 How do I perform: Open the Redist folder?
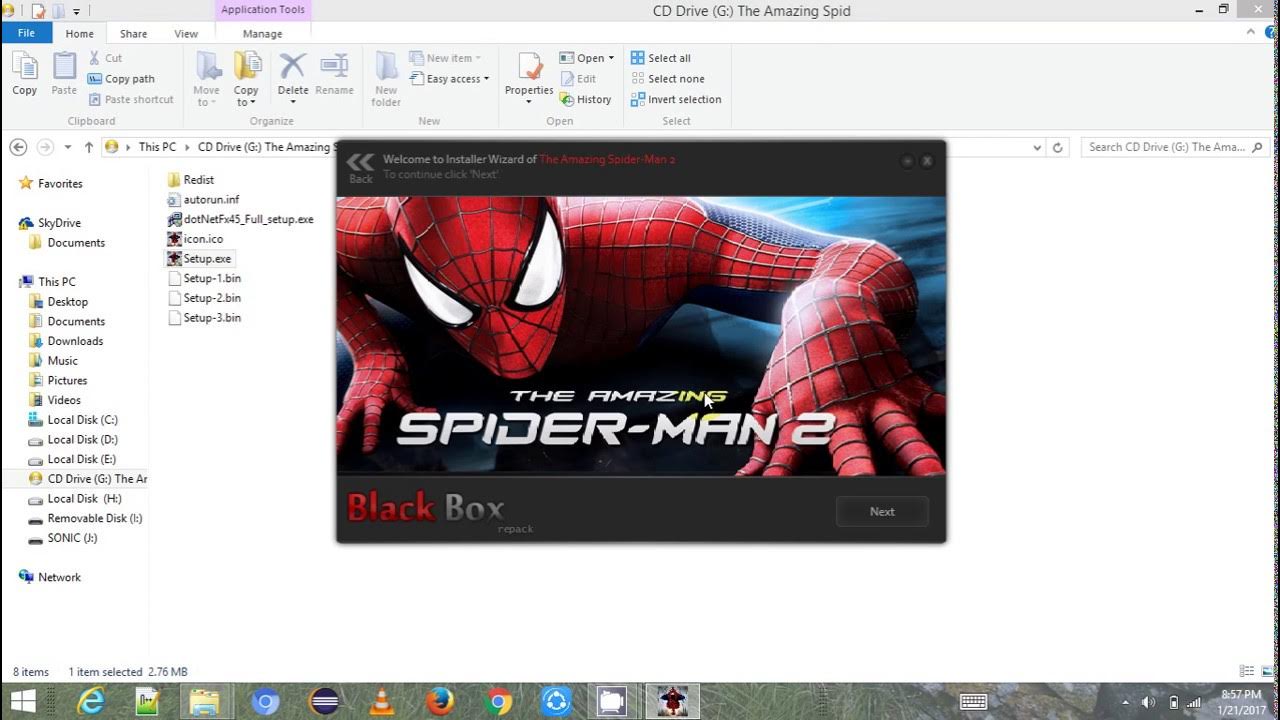click(190, 180)
